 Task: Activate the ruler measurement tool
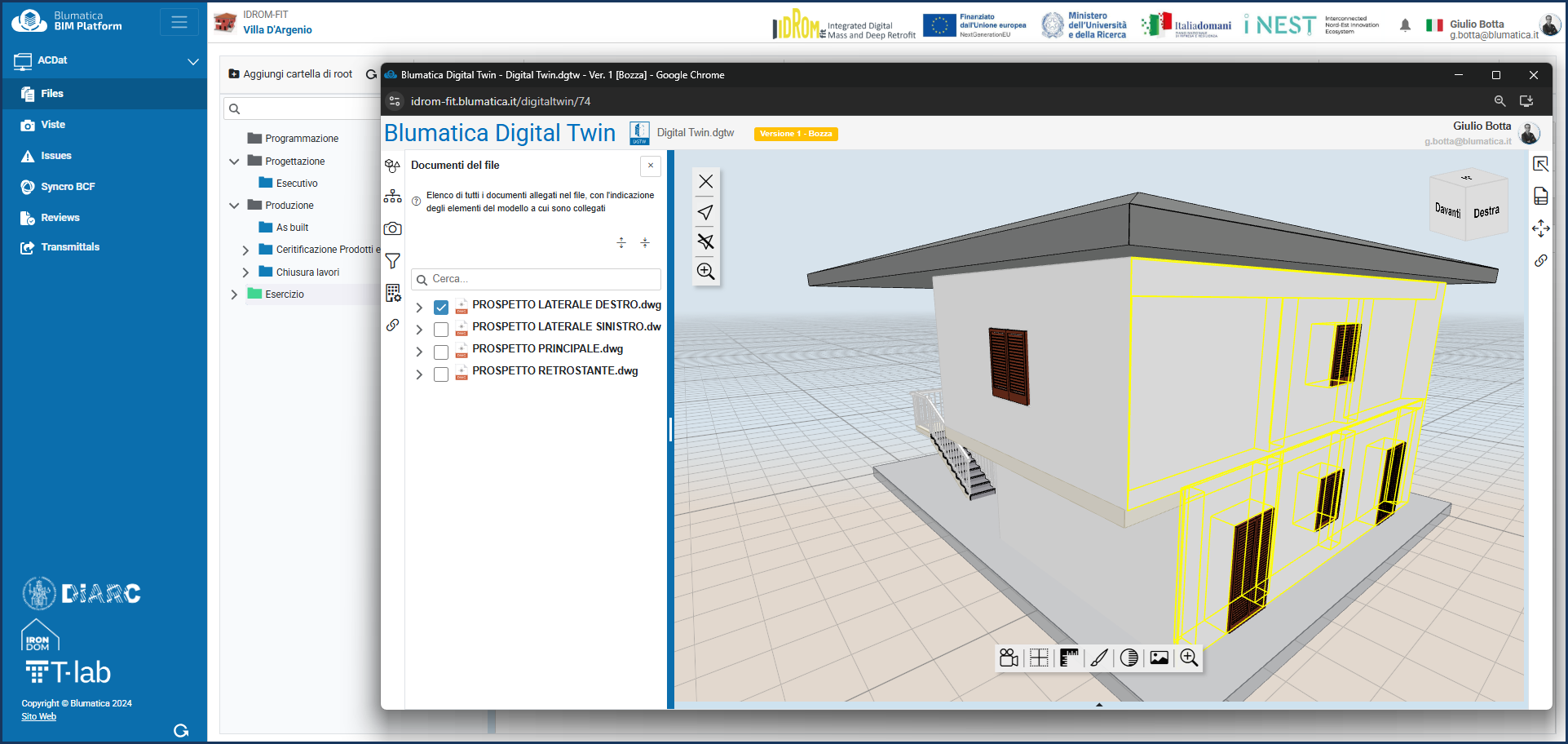(x=1069, y=658)
